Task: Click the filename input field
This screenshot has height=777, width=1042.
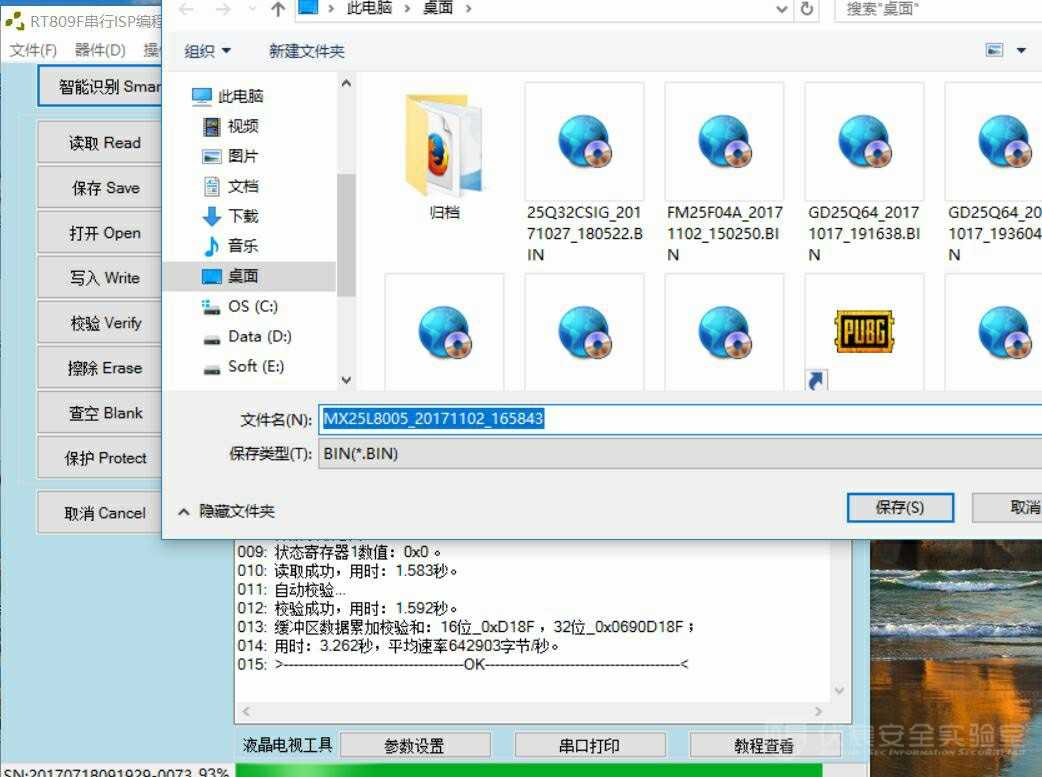Action: (x=680, y=419)
